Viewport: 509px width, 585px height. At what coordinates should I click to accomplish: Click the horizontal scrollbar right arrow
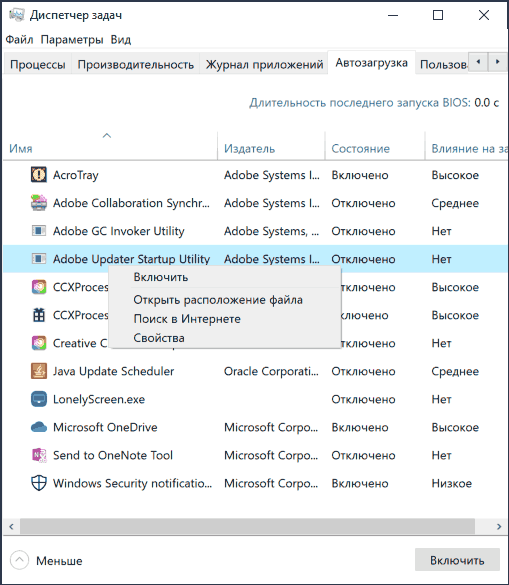point(499,526)
